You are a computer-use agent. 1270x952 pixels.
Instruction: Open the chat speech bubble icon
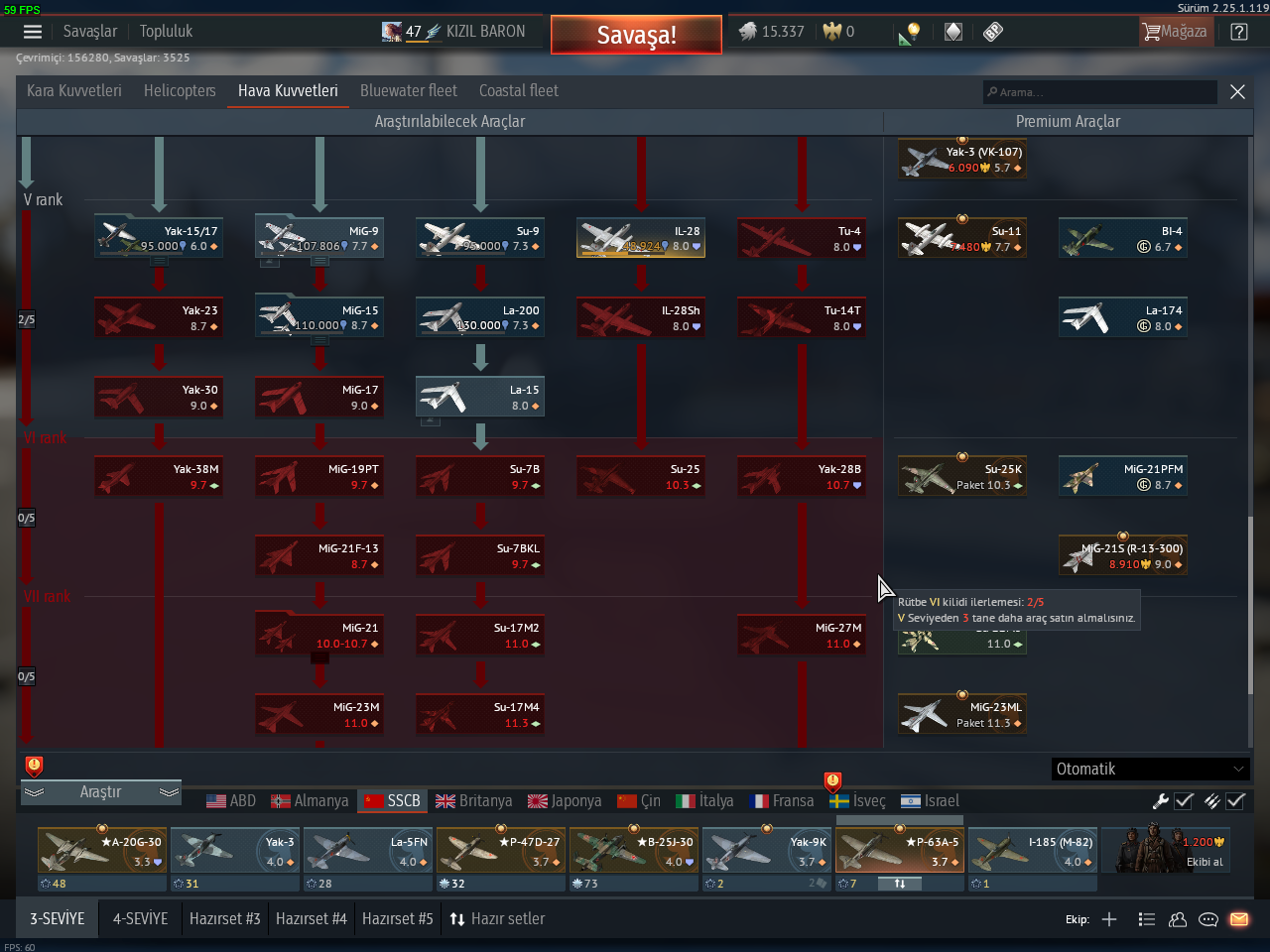tap(1208, 919)
